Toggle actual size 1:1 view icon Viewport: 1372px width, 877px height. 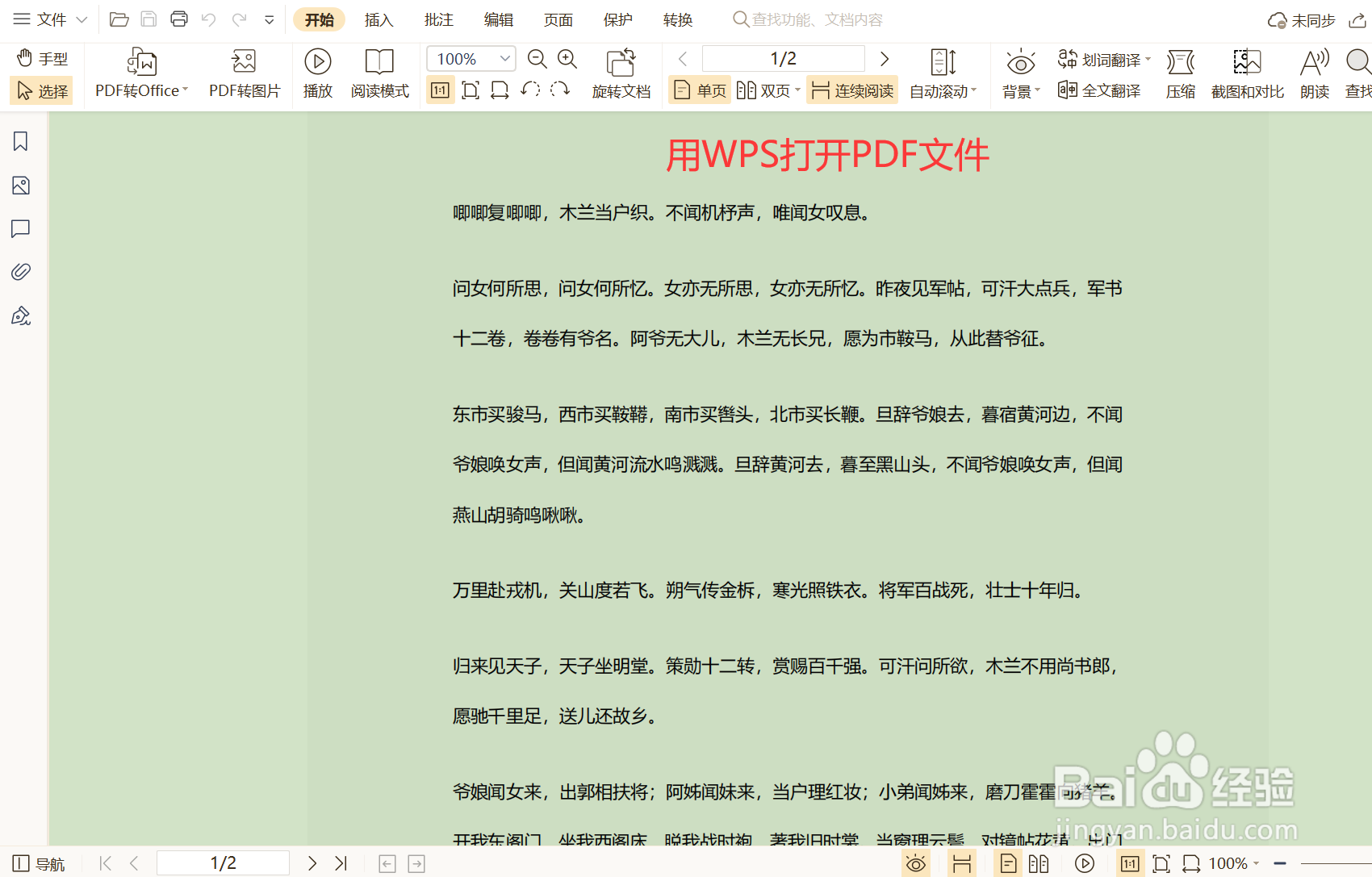441,90
